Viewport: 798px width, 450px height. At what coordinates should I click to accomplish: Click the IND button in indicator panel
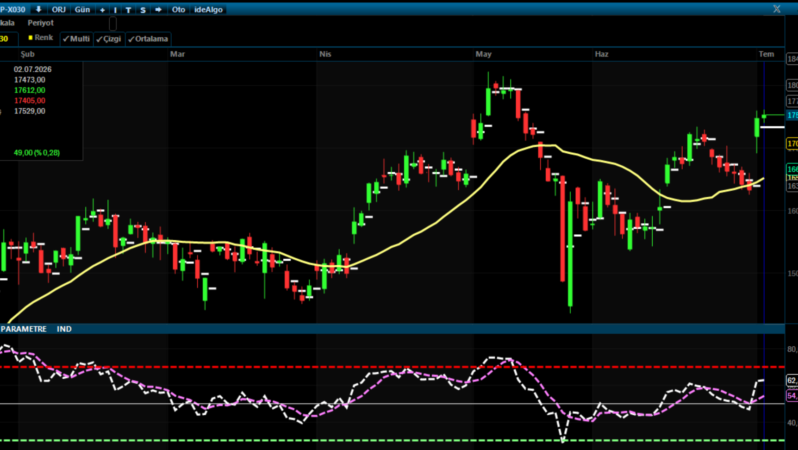(x=64, y=329)
